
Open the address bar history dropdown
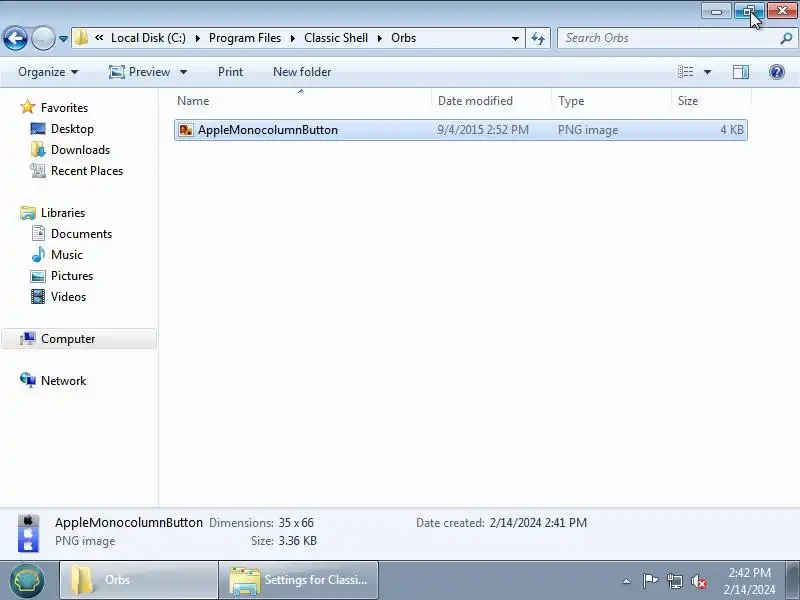click(x=515, y=38)
